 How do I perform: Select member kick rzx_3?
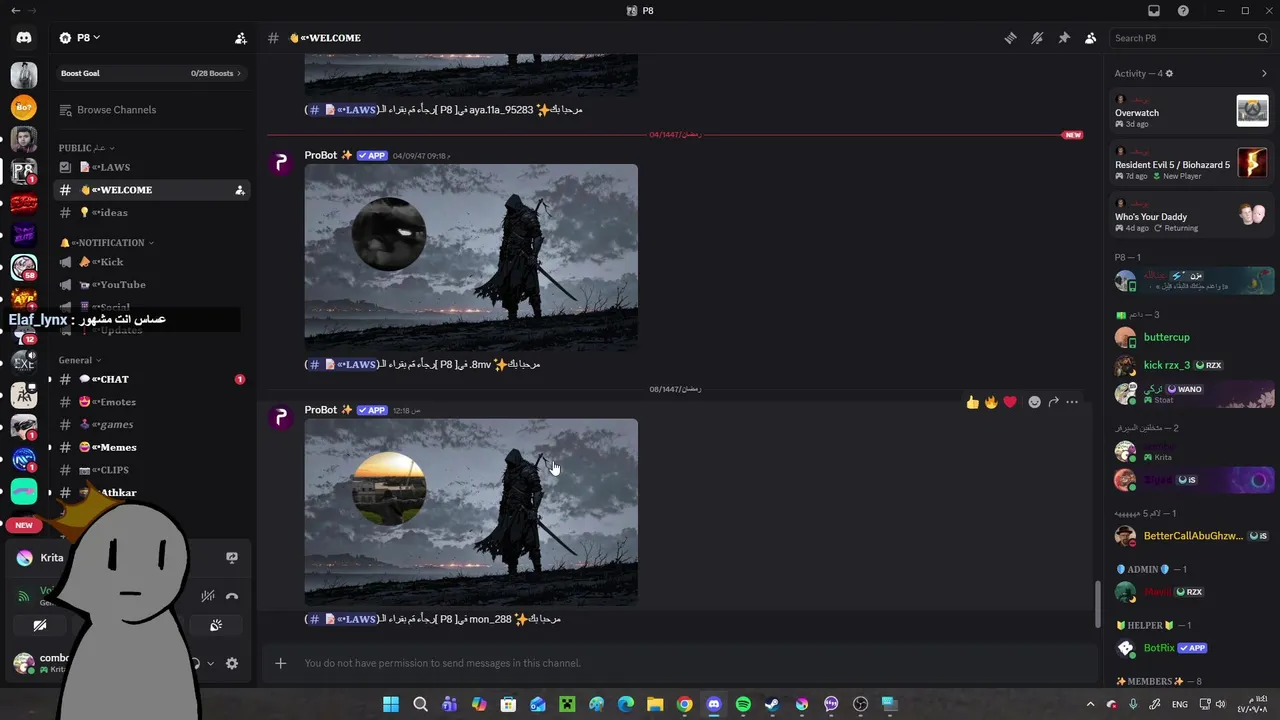pyautogui.click(x=1191, y=365)
